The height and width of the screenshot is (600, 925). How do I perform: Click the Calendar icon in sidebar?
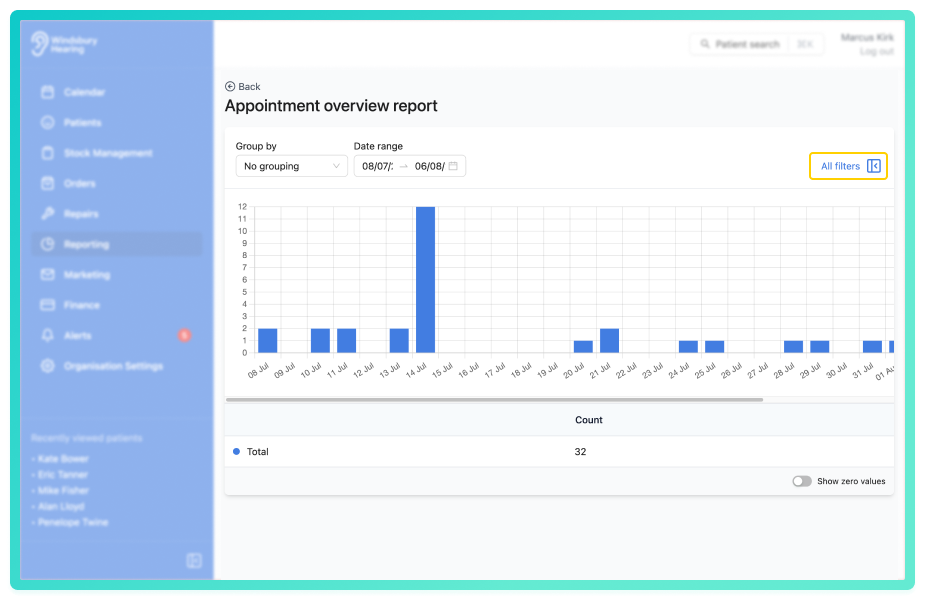48,92
